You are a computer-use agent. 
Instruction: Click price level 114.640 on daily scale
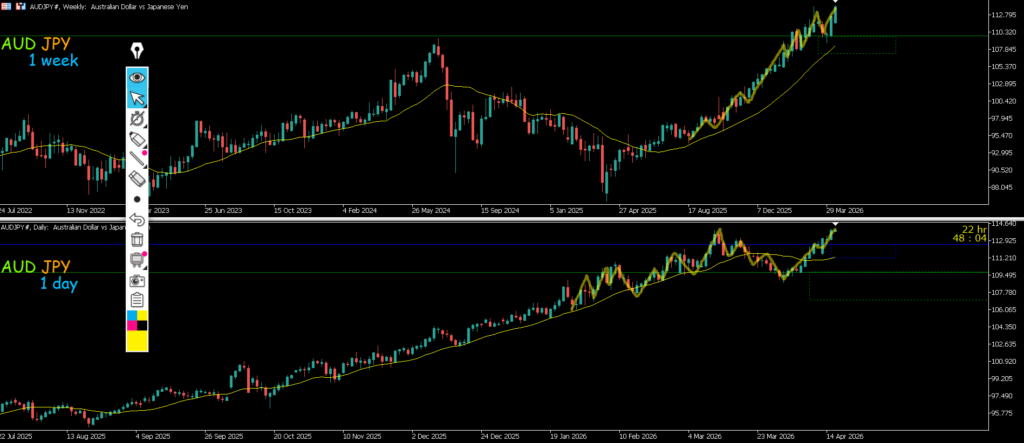(1004, 223)
